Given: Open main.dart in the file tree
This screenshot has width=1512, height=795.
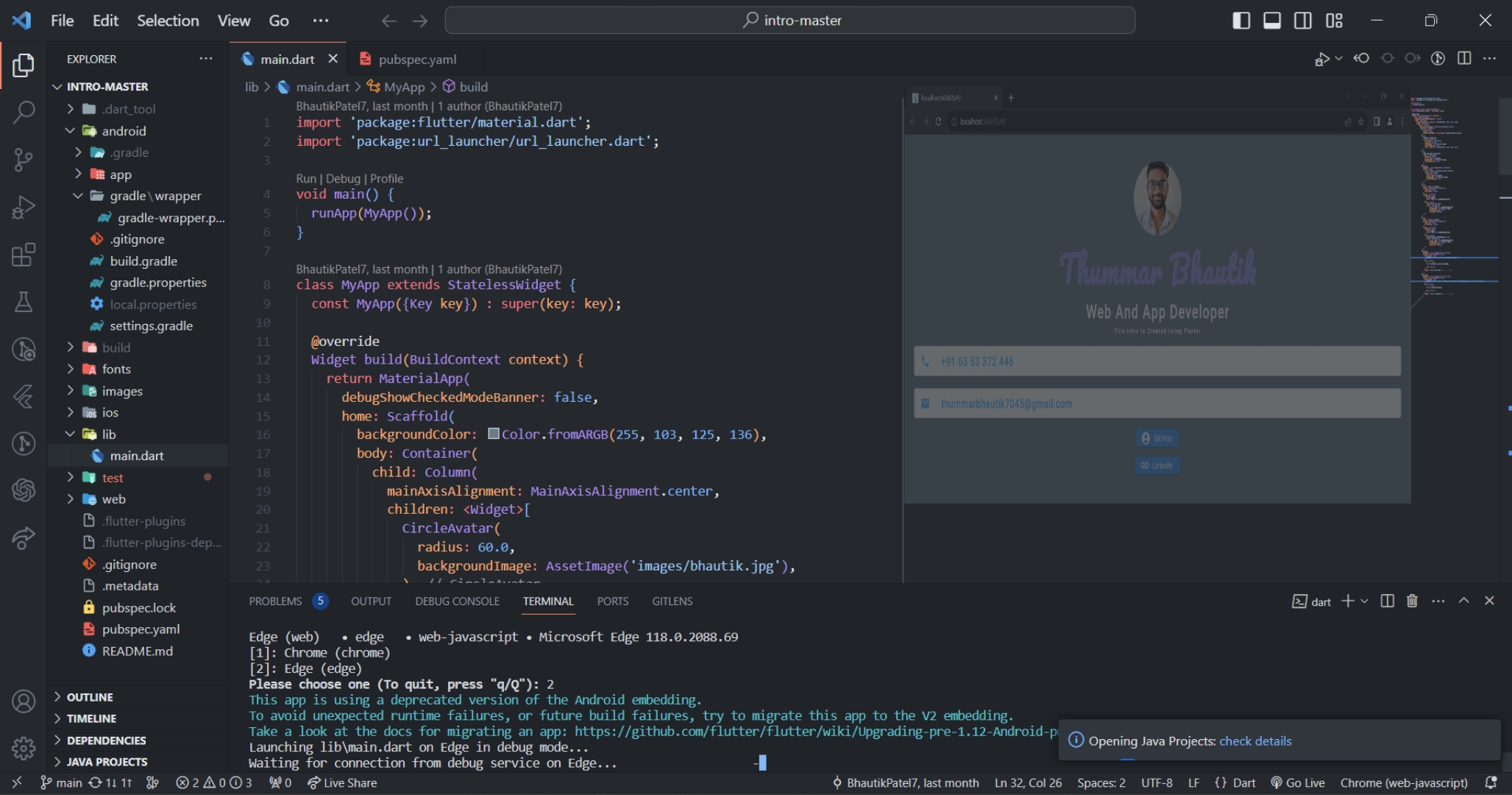Looking at the screenshot, I should point(138,456).
